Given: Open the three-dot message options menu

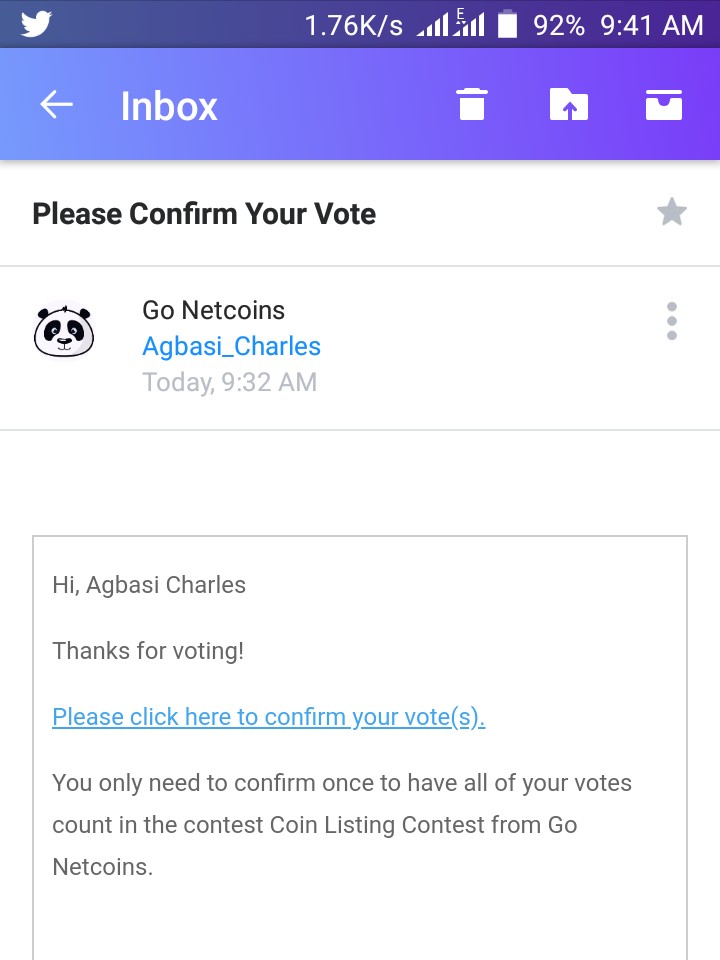Looking at the screenshot, I should [x=671, y=321].
